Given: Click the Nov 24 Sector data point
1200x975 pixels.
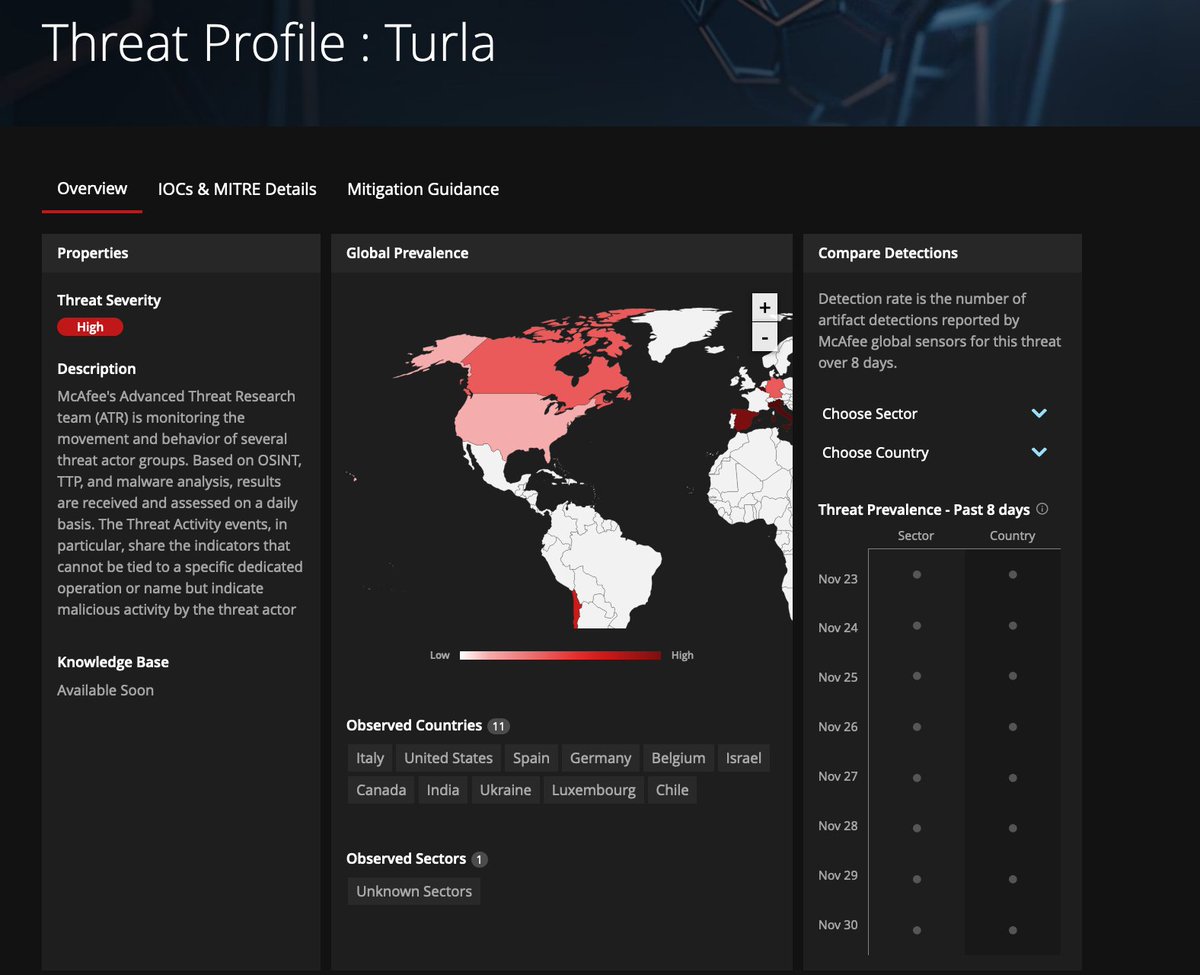Looking at the screenshot, I should (916, 625).
